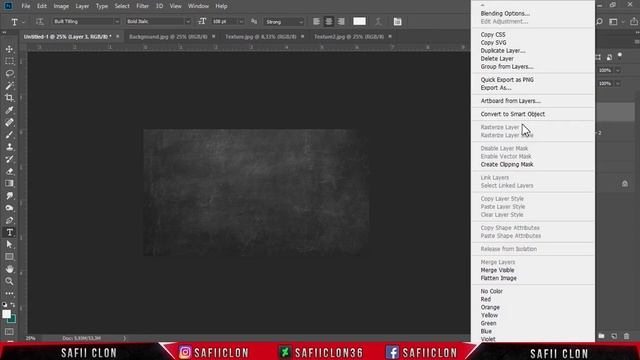This screenshot has width=640, height=360.
Task: Align text right
Action: (341, 22)
